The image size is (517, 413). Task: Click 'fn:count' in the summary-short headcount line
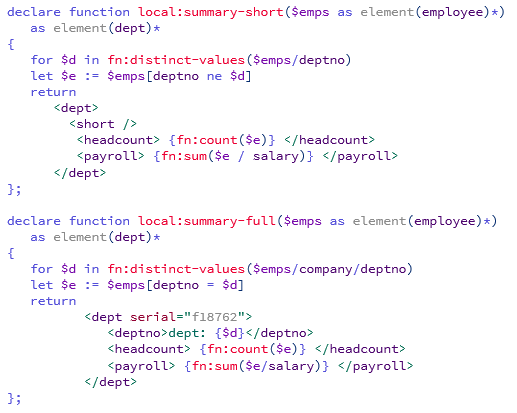tap(207, 140)
